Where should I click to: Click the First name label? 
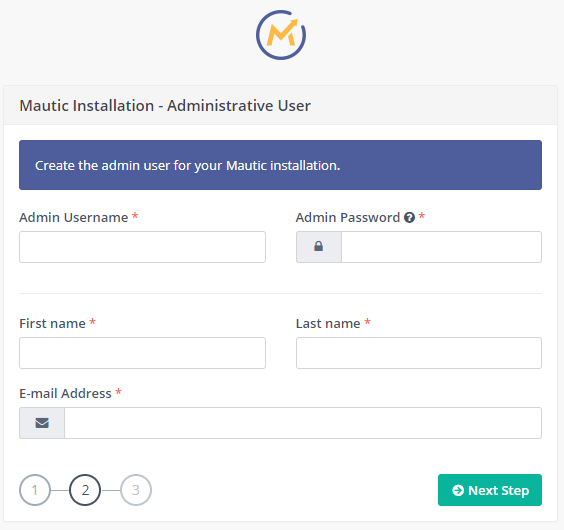point(53,323)
